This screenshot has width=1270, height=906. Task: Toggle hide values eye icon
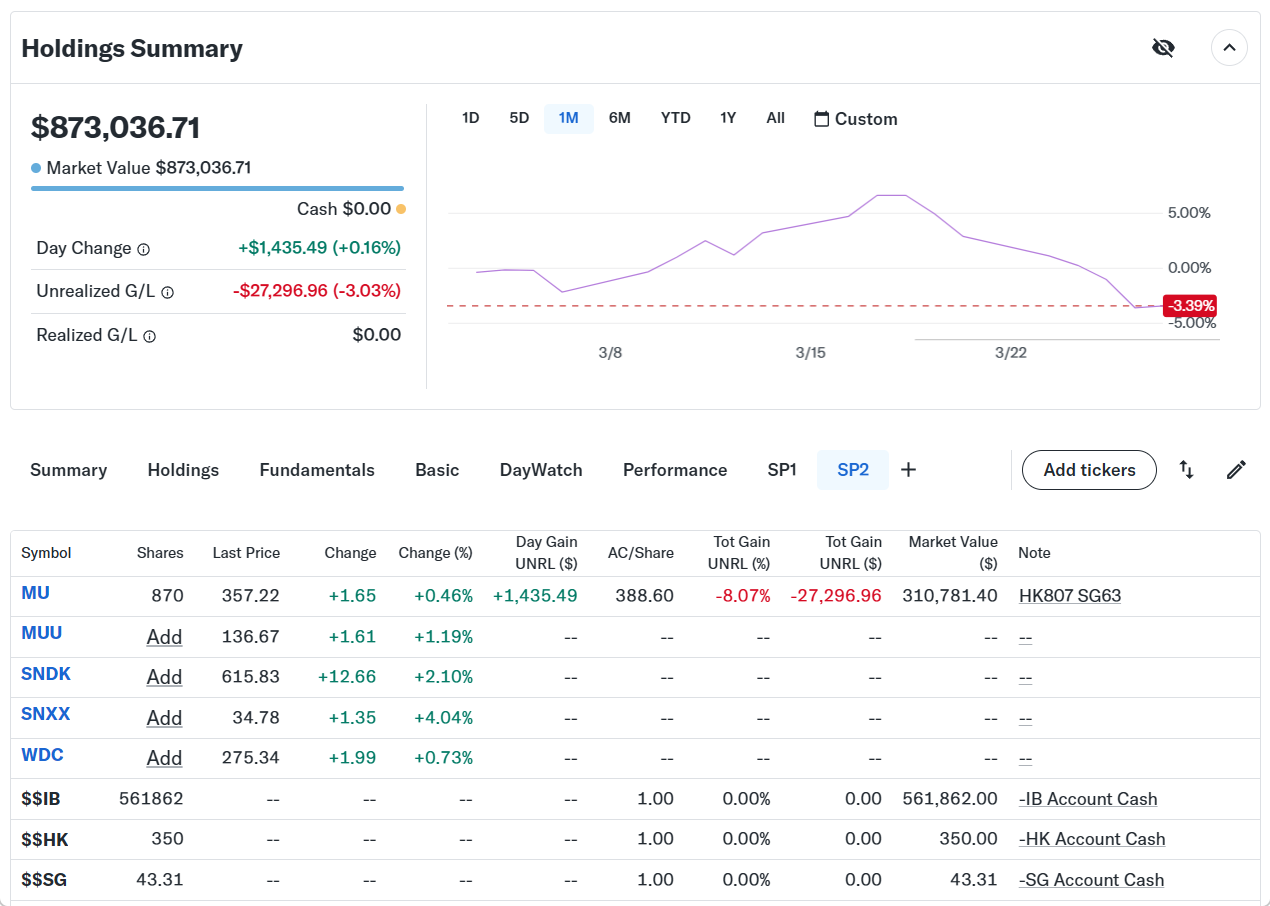(1162, 48)
